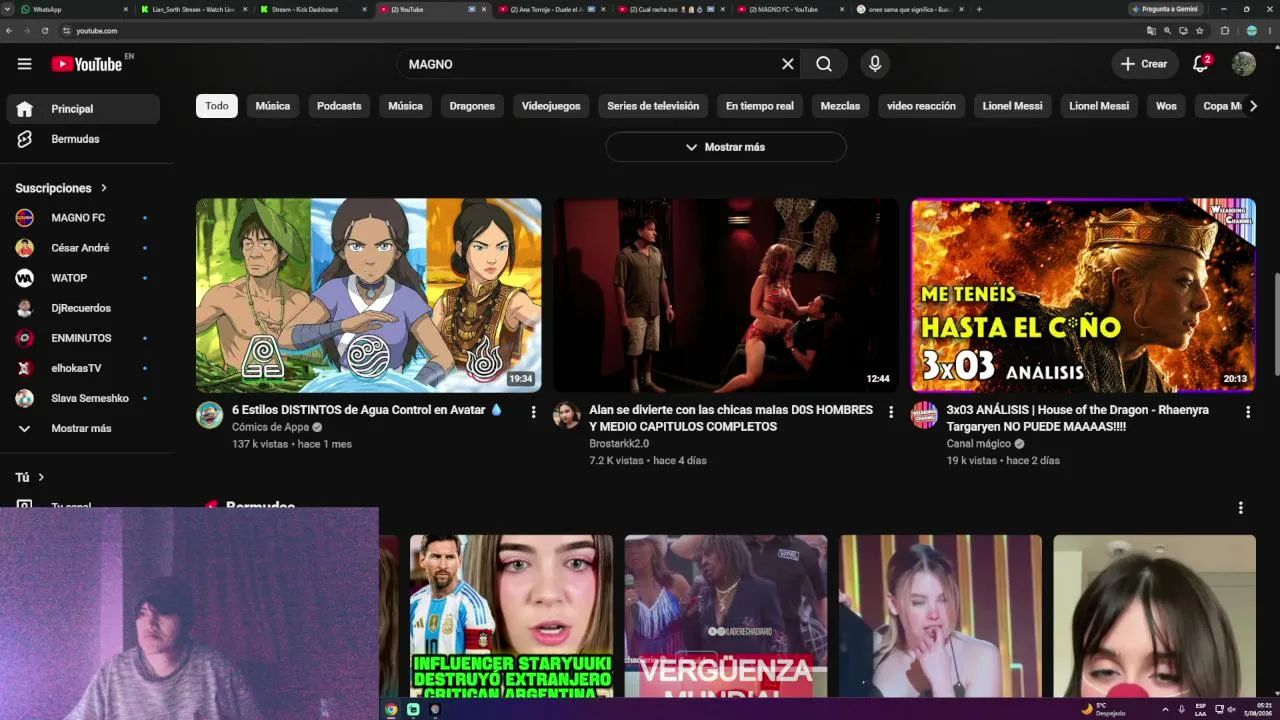Select the Mezclas filter chip

(x=840, y=106)
